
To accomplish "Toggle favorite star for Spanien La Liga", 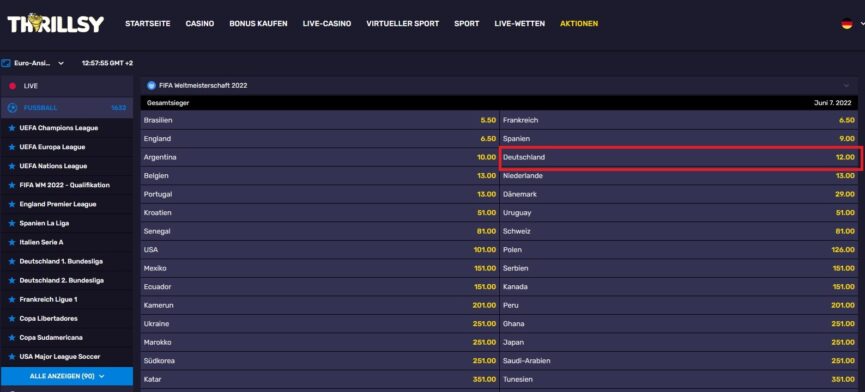I will (x=12, y=223).
